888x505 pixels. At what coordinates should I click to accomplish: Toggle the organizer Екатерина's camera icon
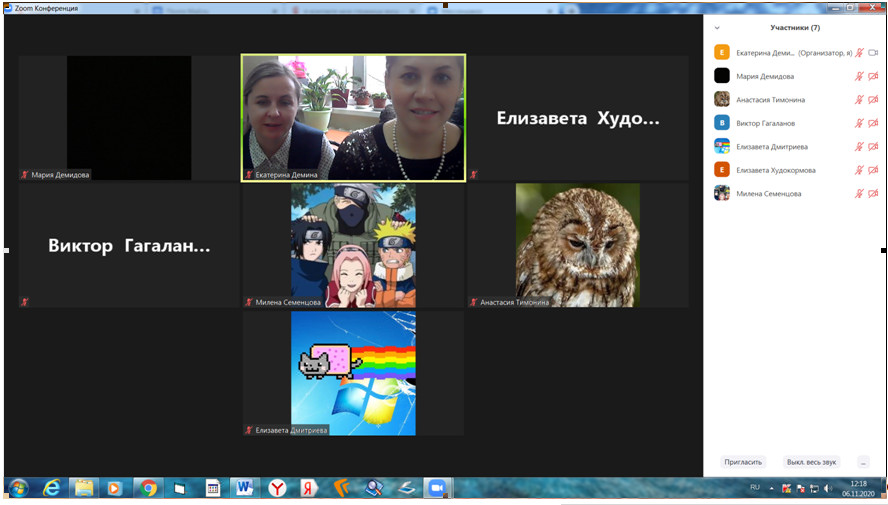click(x=873, y=53)
